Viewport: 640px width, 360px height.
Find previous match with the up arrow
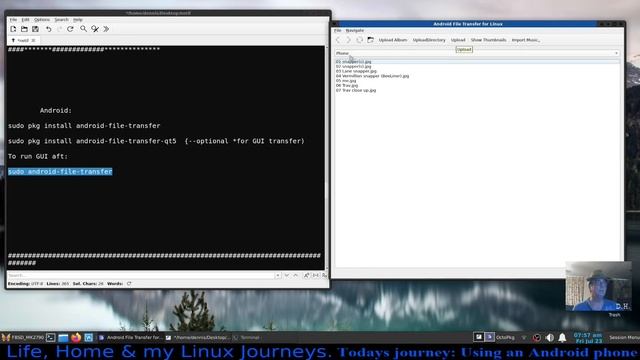pyautogui.click(x=296, y=276)
